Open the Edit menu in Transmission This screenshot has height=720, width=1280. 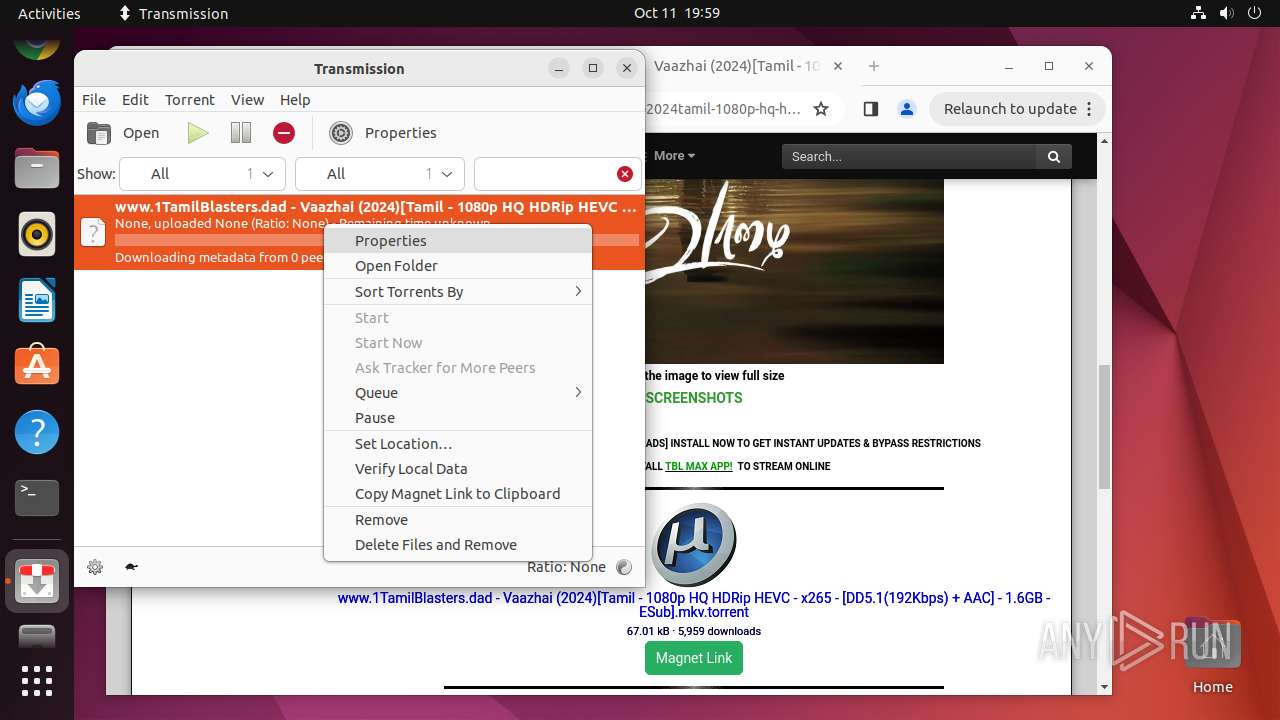(x=135, y=100)
